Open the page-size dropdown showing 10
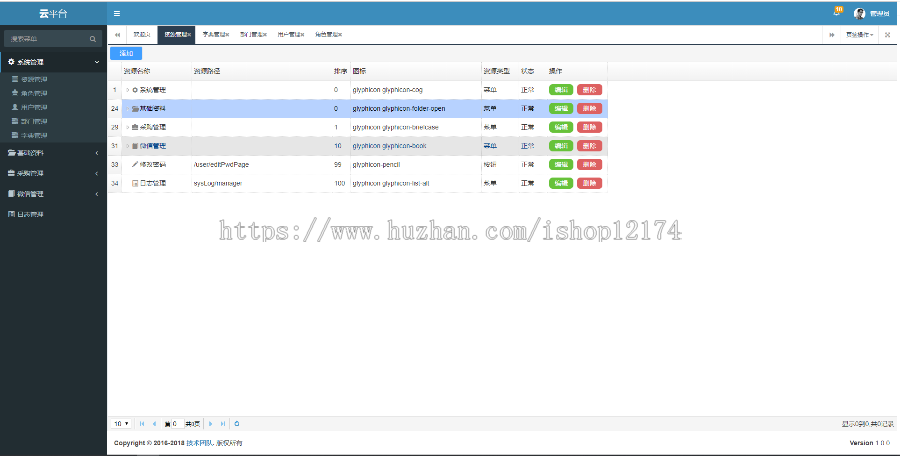This screenshot has height=456, width=900. pyautogui.click(x=121, y=424)
